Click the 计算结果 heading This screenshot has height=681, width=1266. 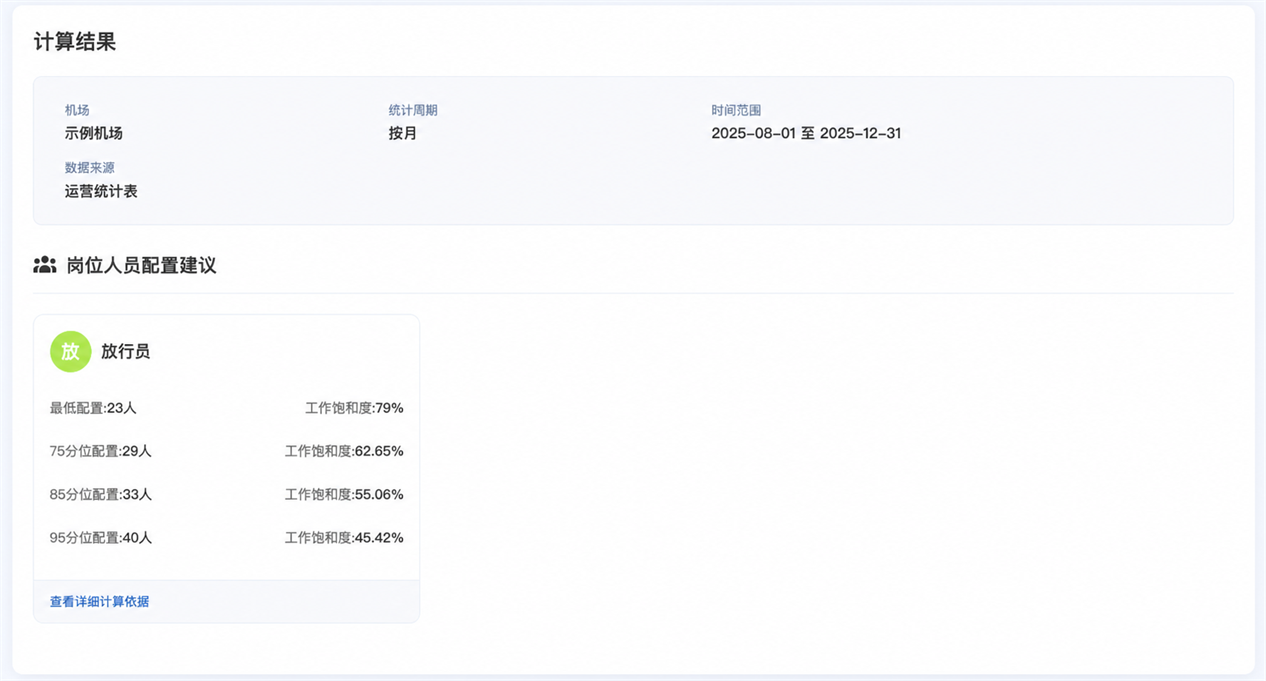pos(75,42)
